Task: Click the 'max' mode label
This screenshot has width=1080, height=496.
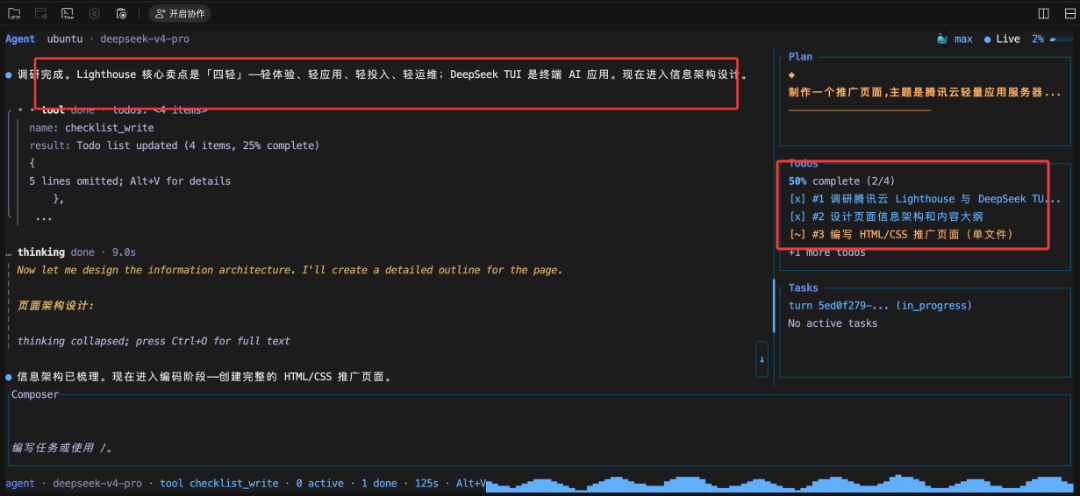Action: click(x=963, y=39)
